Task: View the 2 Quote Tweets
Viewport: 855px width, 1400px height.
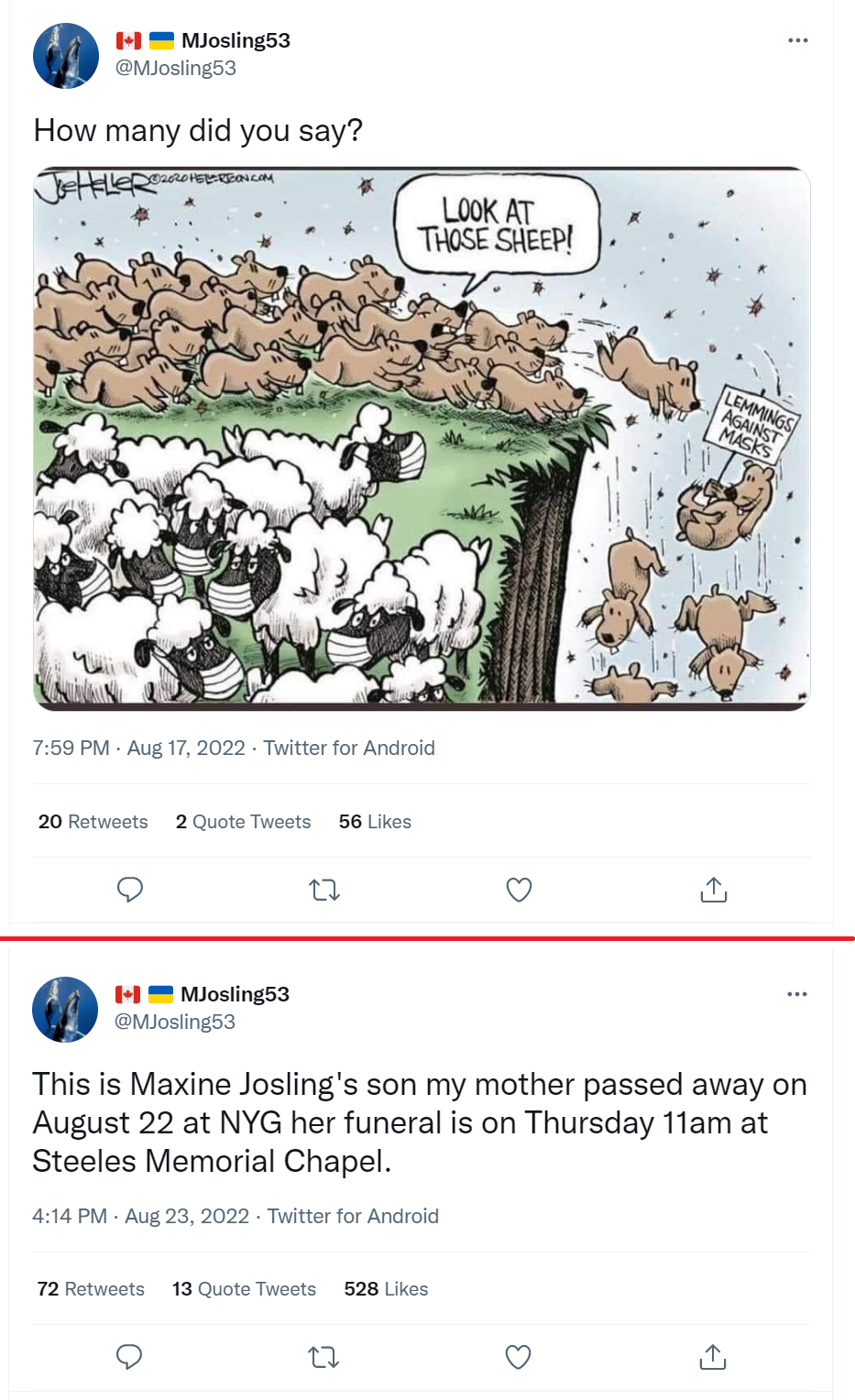Action: coord(243,822)
